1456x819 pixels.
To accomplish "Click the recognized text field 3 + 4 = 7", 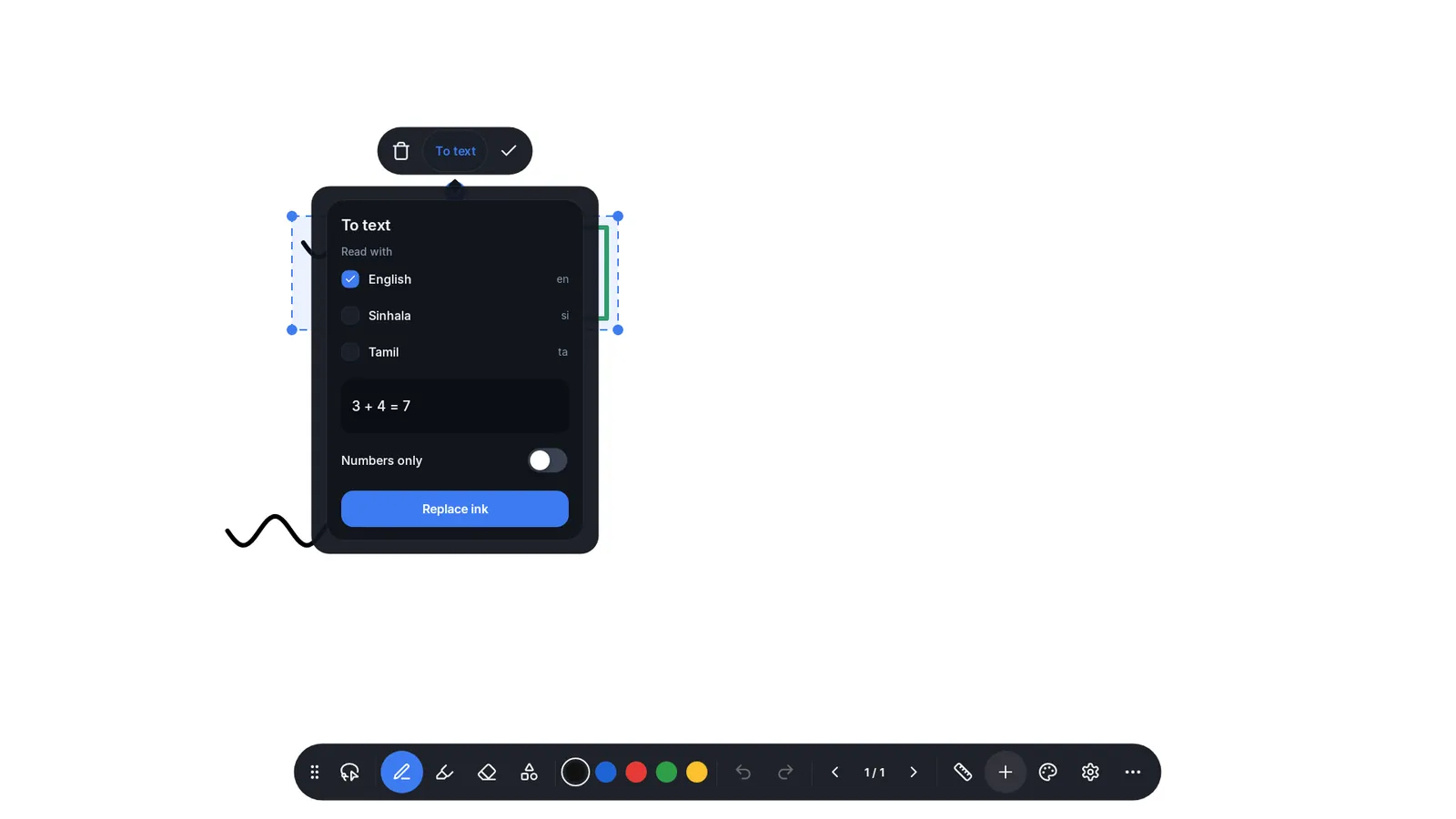I will click(x=455, y=406).
